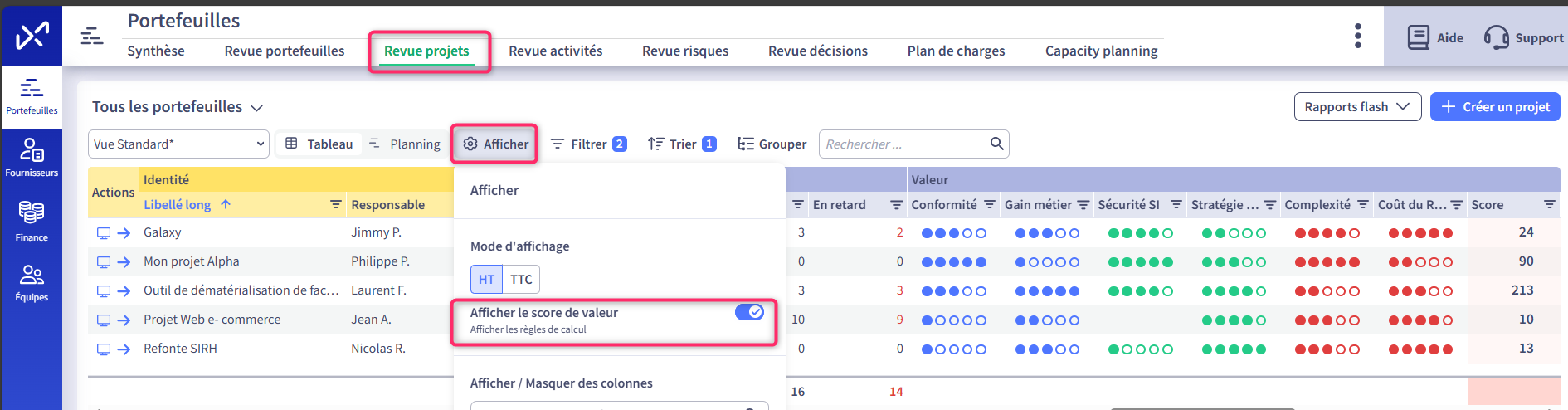Switch display mode to TTC

(x=521, y=279)
